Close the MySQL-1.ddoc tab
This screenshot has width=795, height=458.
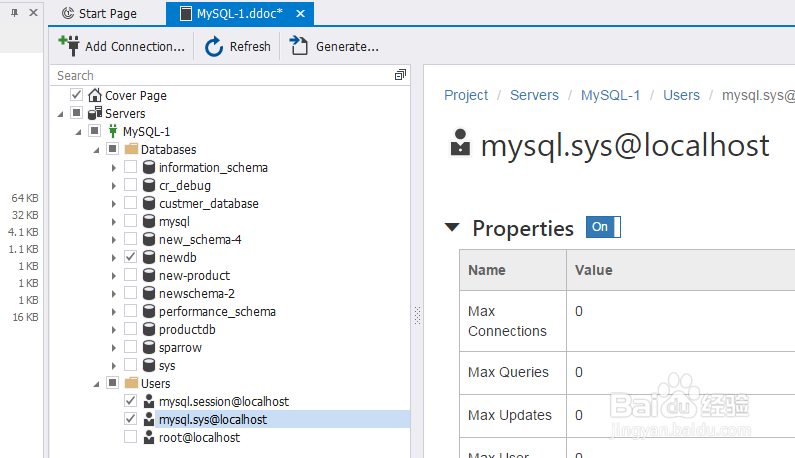(301, 14)
